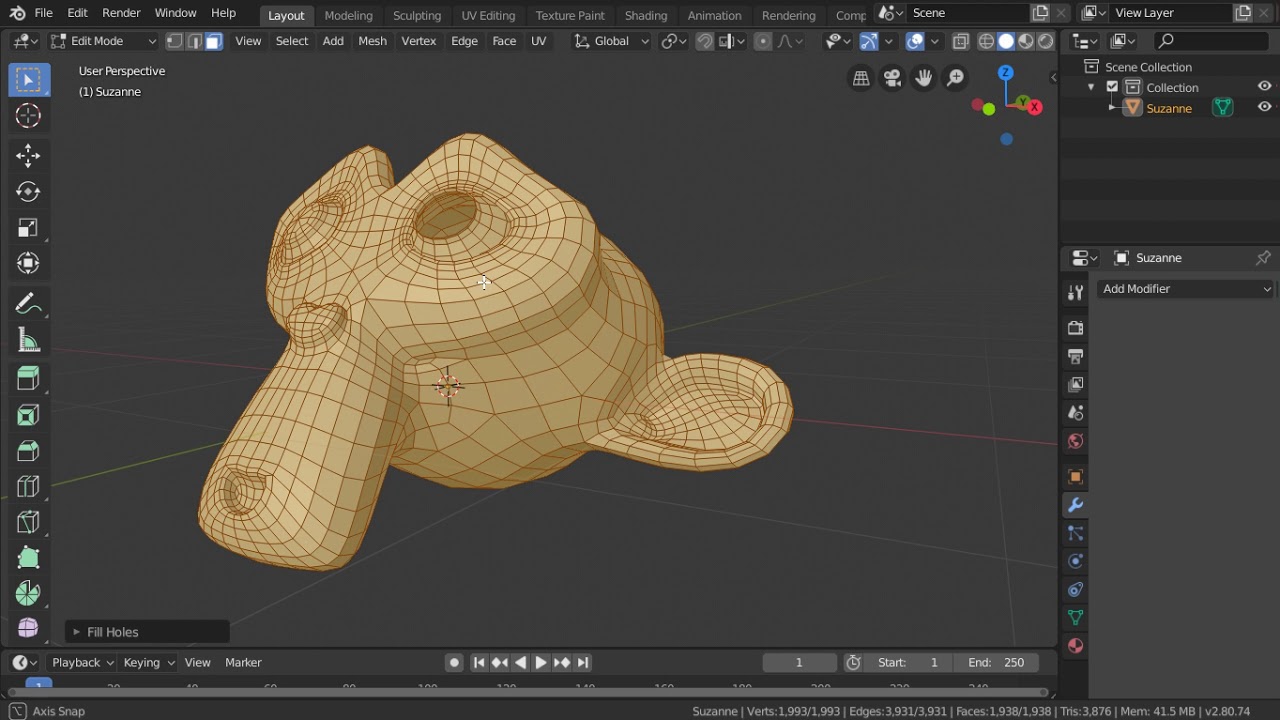Open the Scene properties tab
The height and width of the screenshot is (720, 1280).
(x=1076, y=412)
